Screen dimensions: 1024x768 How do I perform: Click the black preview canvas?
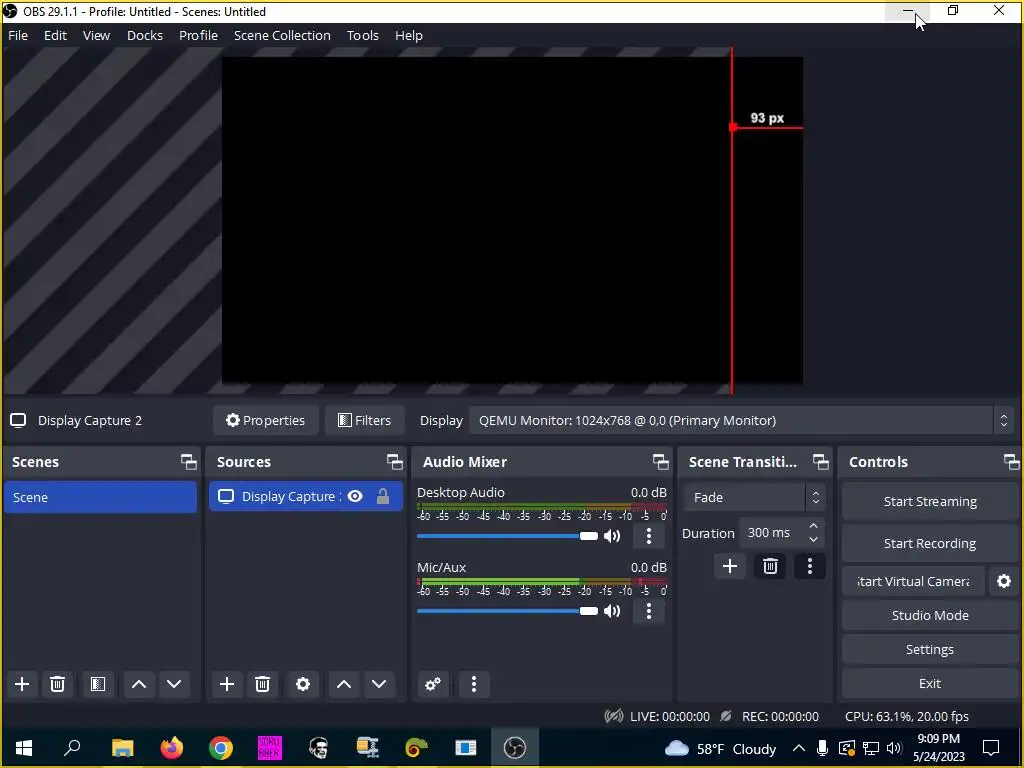pos(512,220)
